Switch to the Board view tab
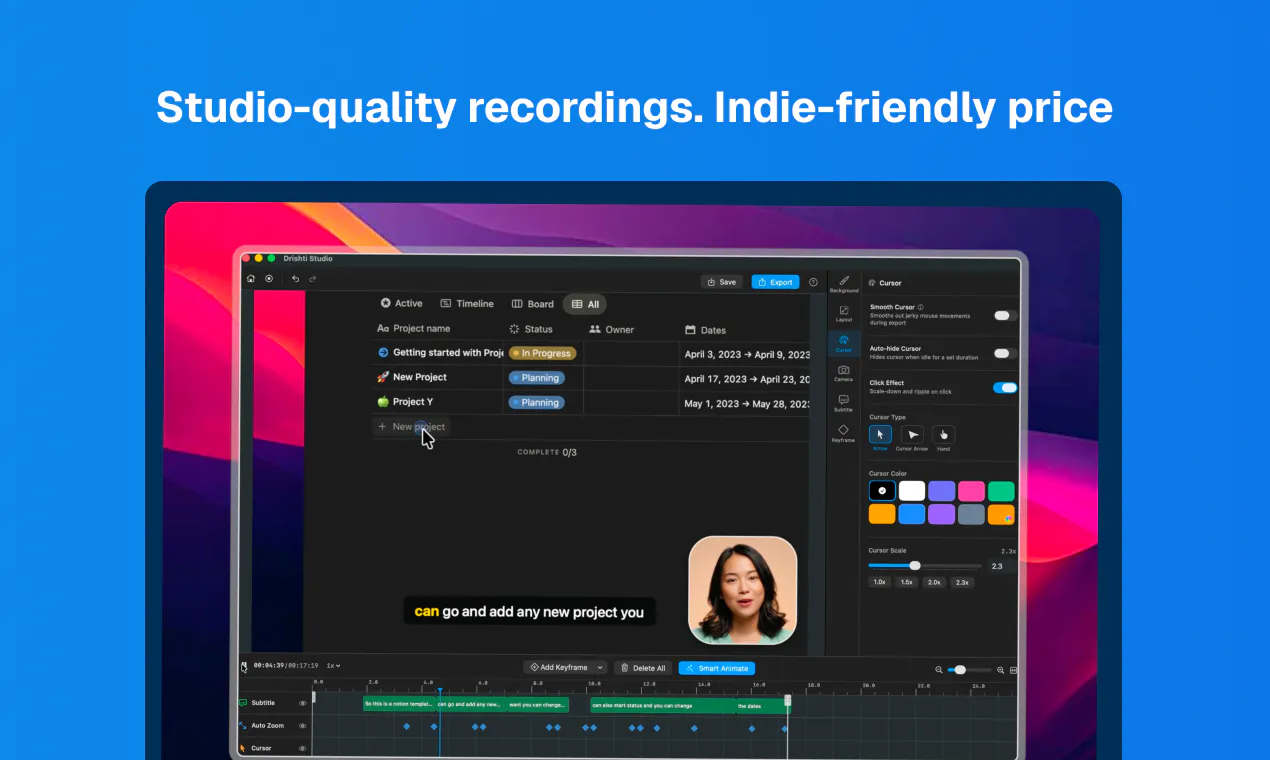 [532, 304]
